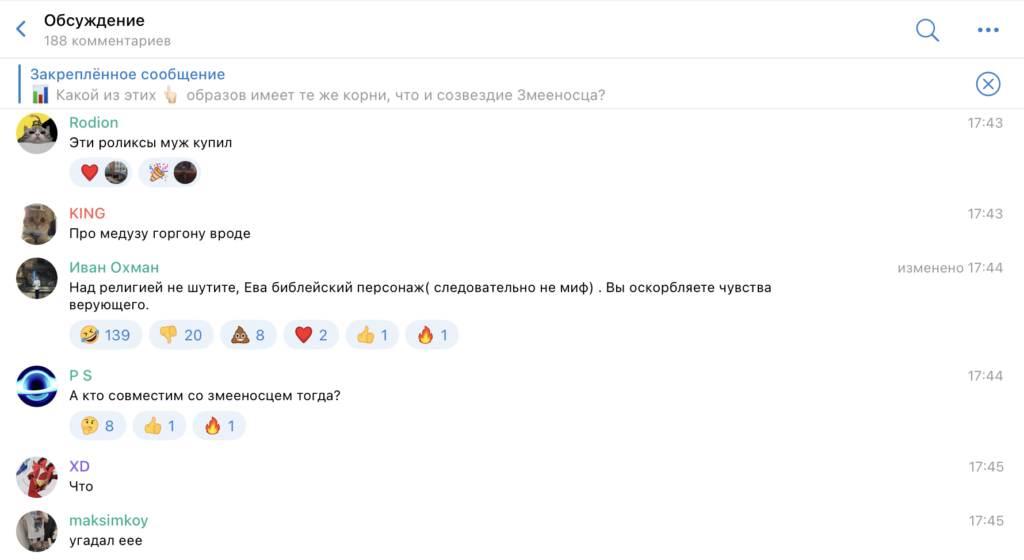Click the XD user avatar
The width and height of the screenshot is (1024, 560).
pyautogui.click(x=37, y=477)
